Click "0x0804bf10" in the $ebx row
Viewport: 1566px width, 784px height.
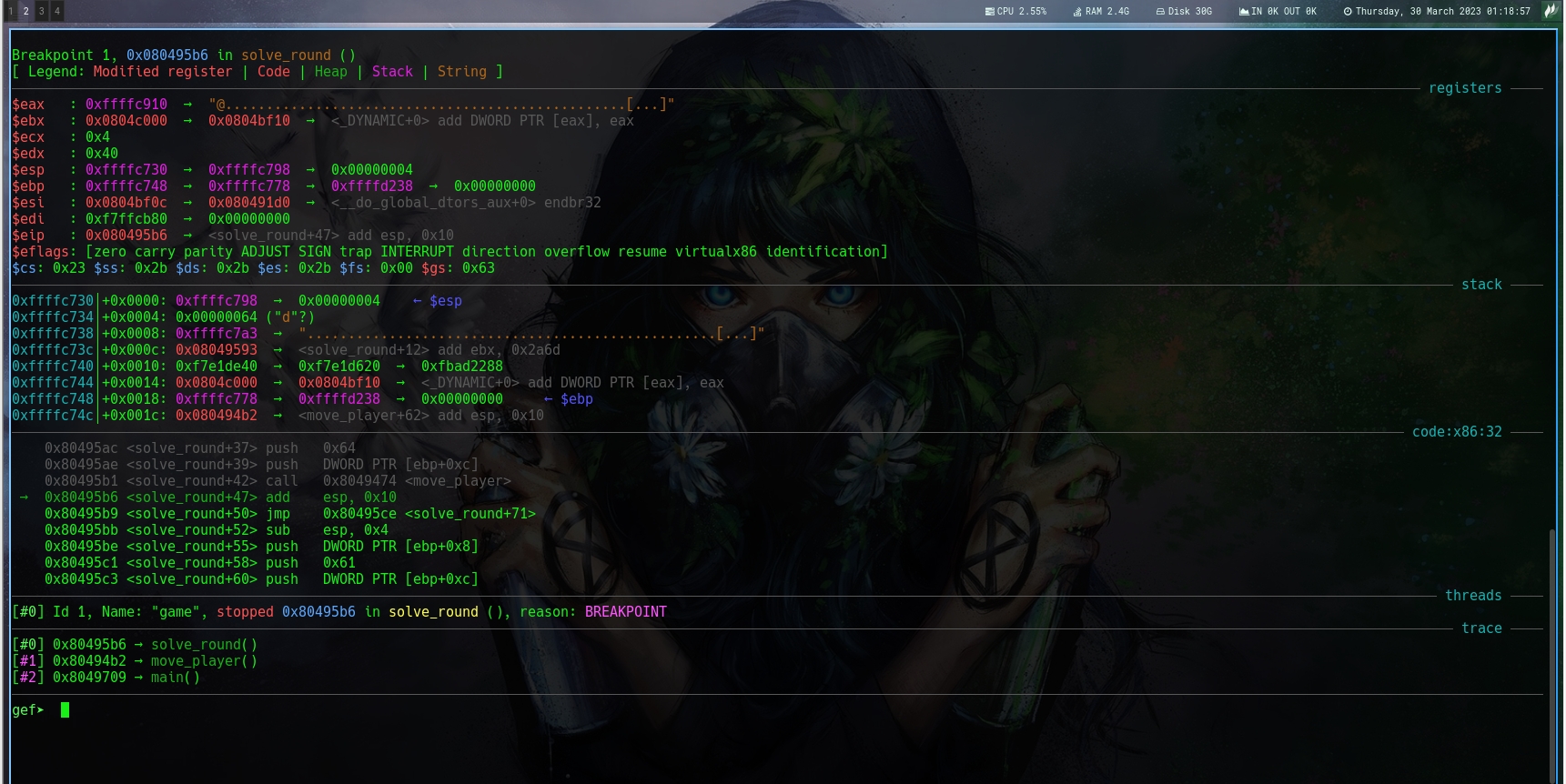[x=249, y=120]
